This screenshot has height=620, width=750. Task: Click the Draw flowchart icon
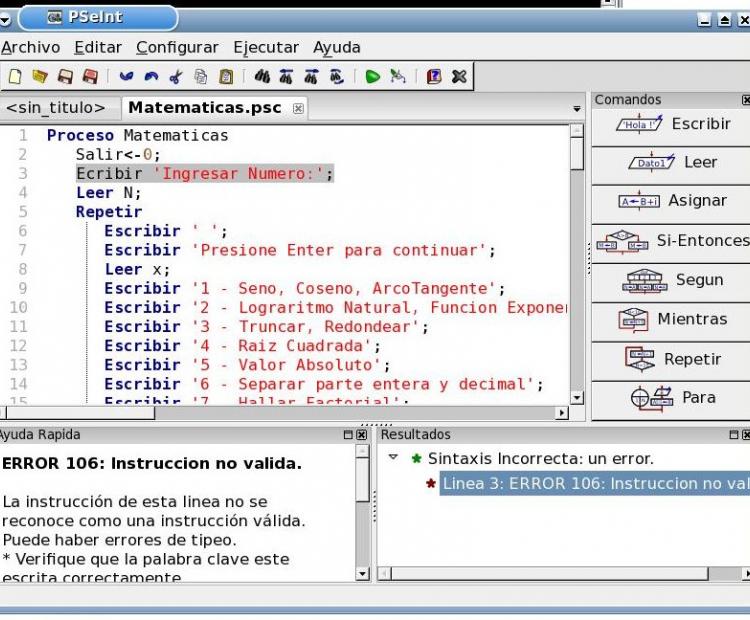[x=397, y=76]
